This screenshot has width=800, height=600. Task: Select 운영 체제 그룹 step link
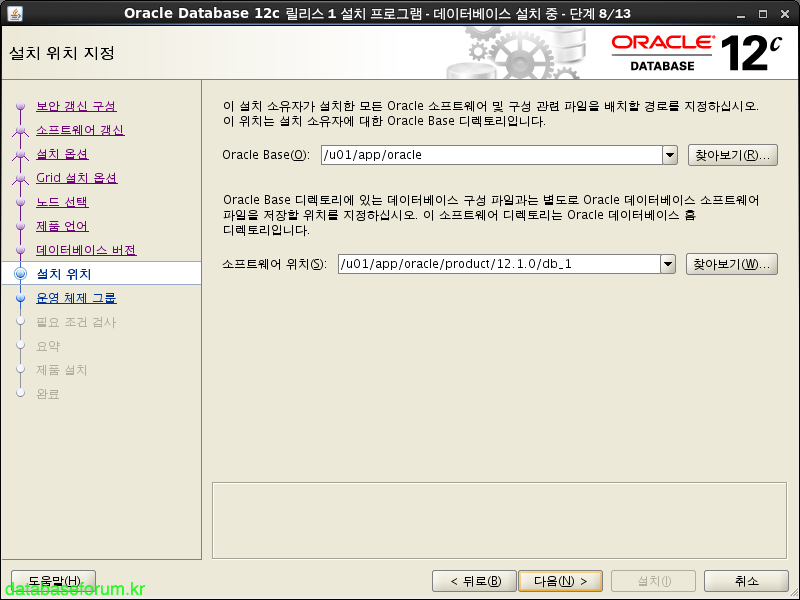(76, 298)
